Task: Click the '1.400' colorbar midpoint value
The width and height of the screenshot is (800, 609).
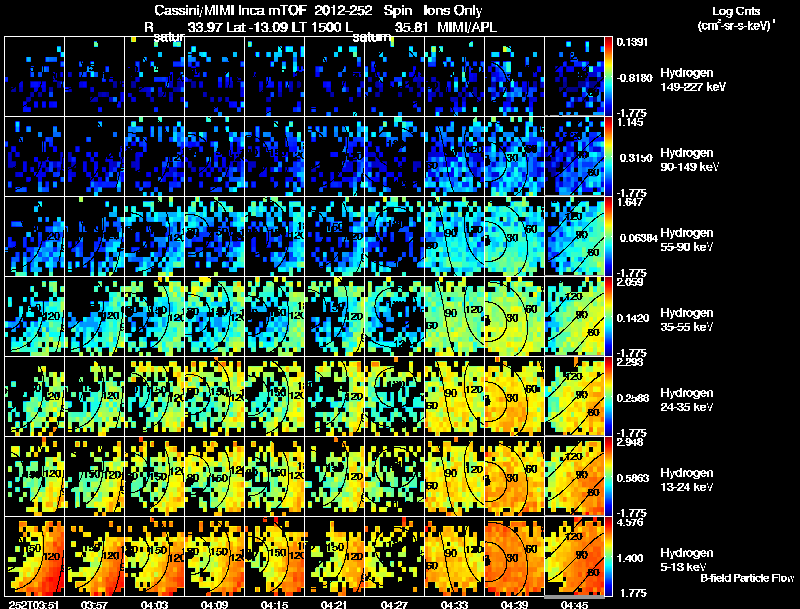Action: [630, 559]
